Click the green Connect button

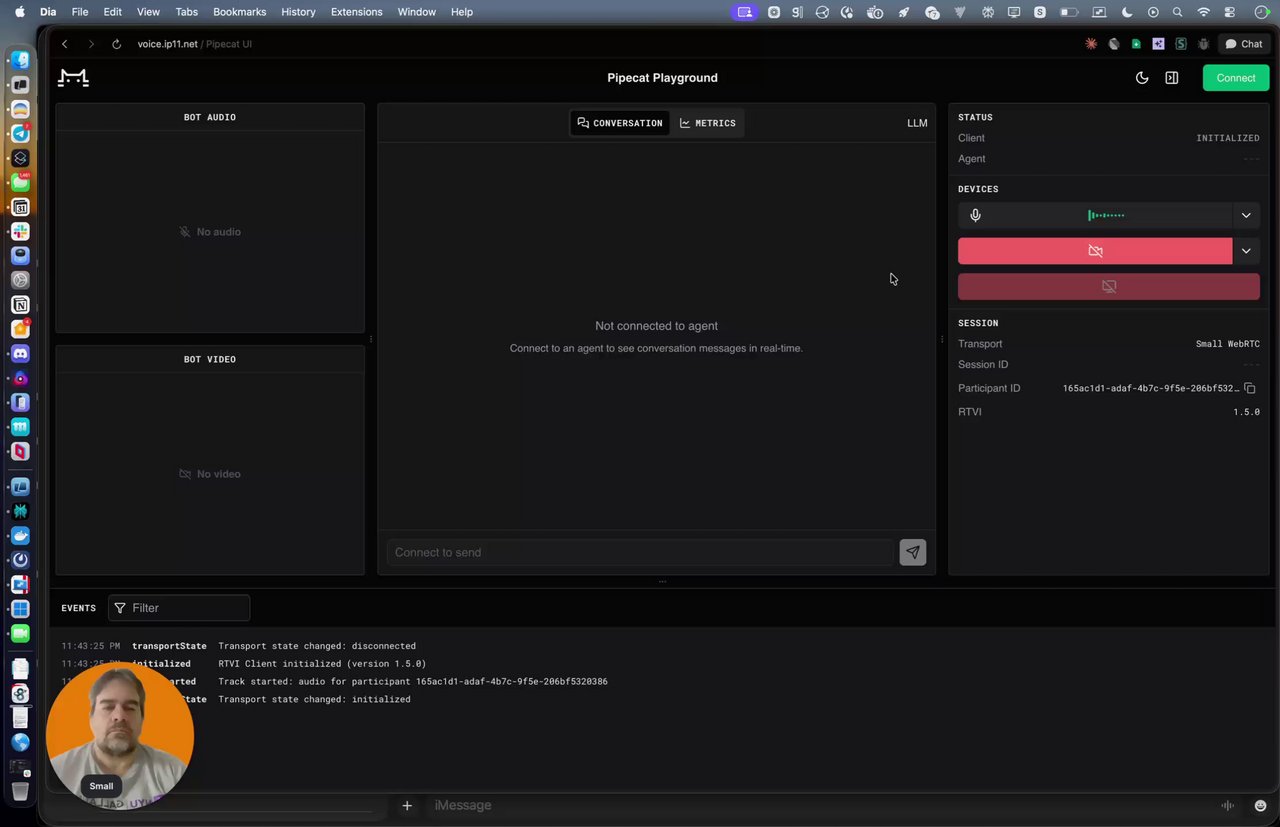(1235, 78)
